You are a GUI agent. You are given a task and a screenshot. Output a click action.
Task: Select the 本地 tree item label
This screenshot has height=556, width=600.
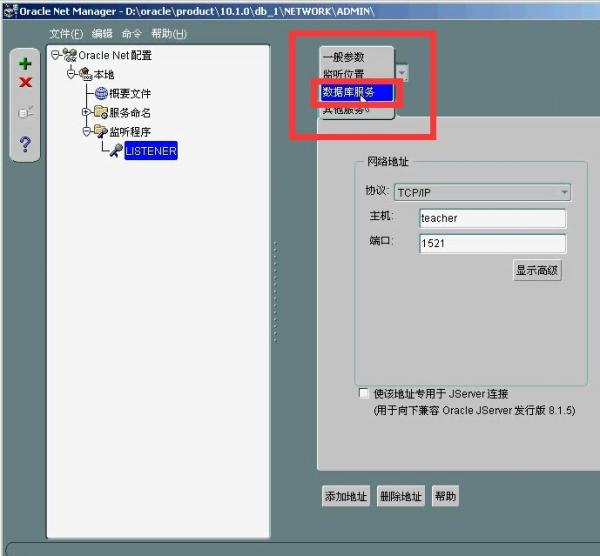[104, 74]
